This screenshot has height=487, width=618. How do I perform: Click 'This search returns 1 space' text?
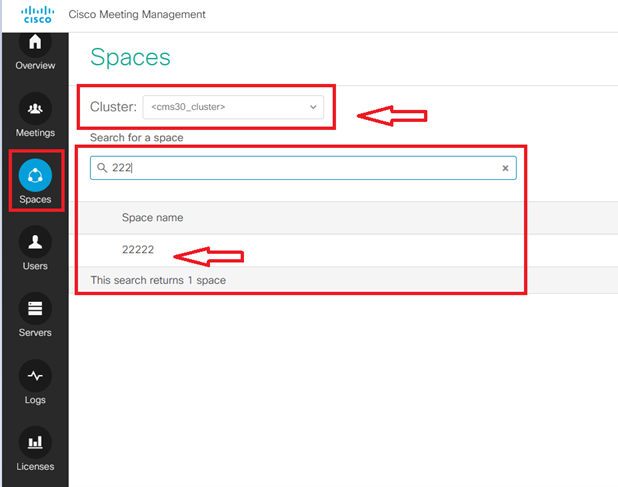point(158,280)
